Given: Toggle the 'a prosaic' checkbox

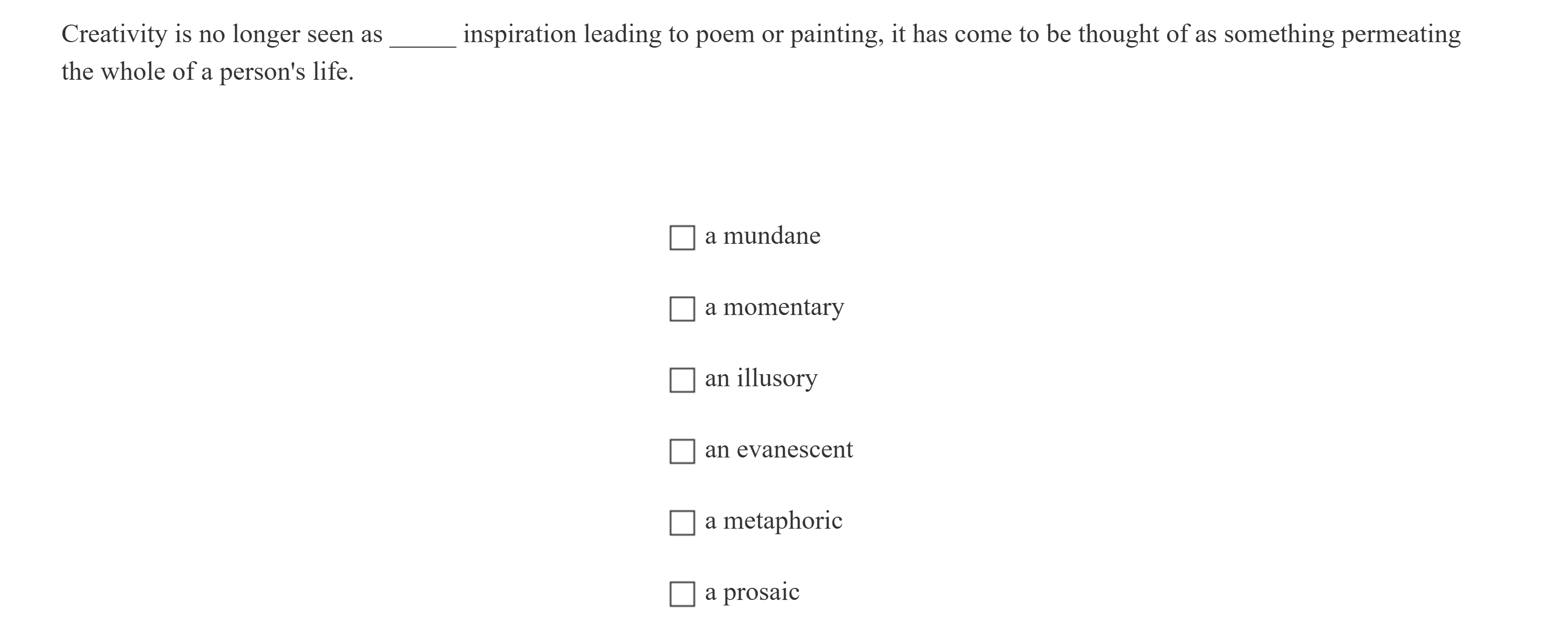Looking at the screenshot, I should (682, 593).
